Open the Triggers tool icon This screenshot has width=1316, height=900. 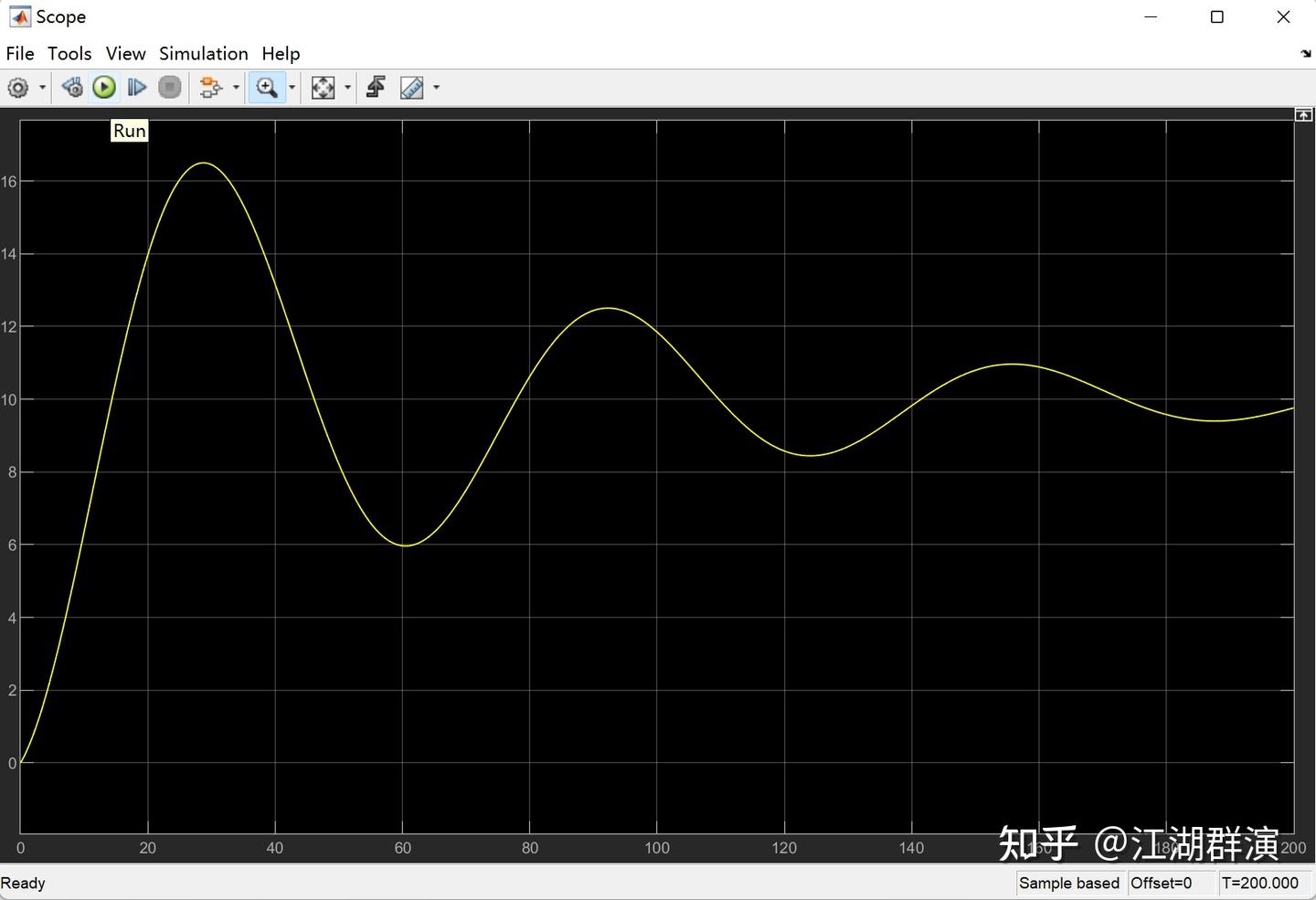[377, 88]
